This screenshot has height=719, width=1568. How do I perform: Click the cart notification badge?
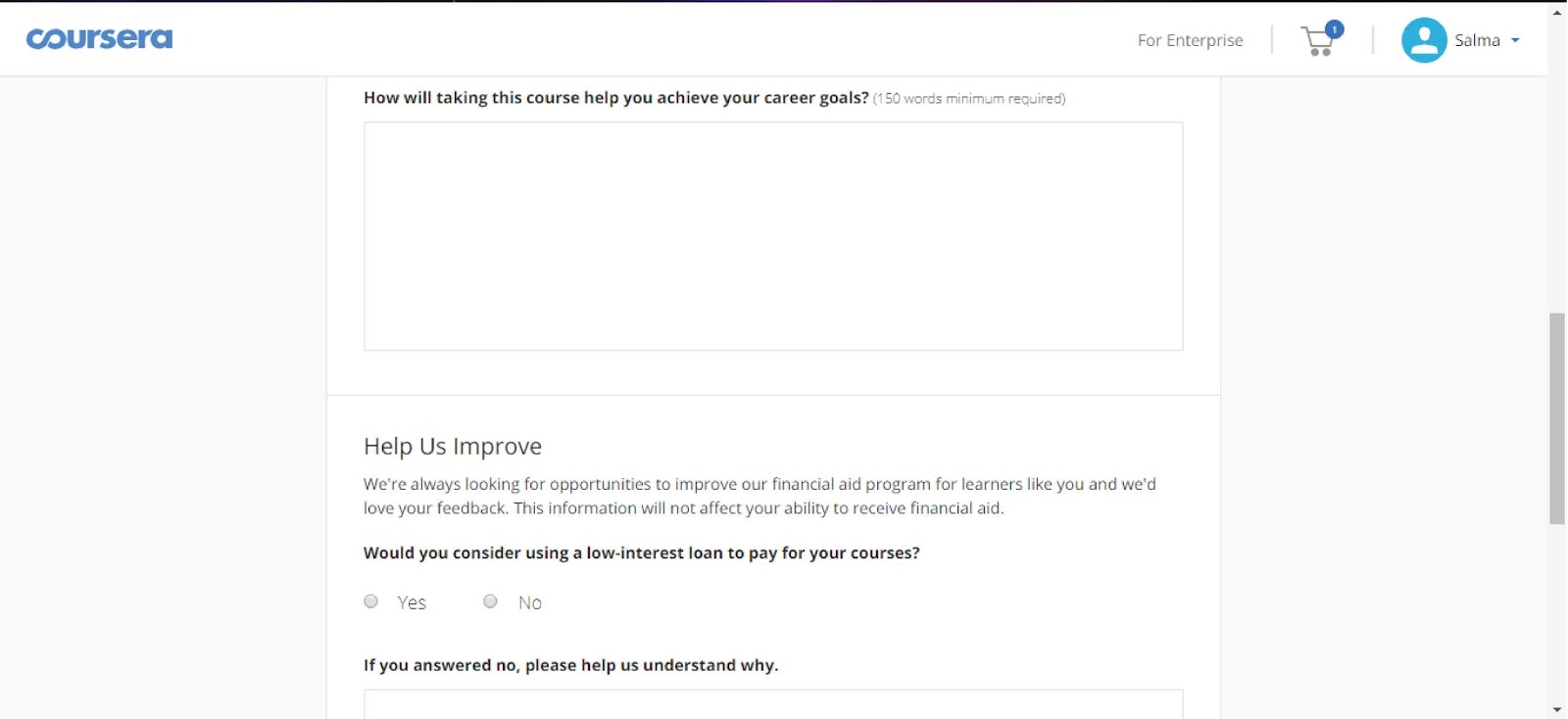(x=1334, y=29)
